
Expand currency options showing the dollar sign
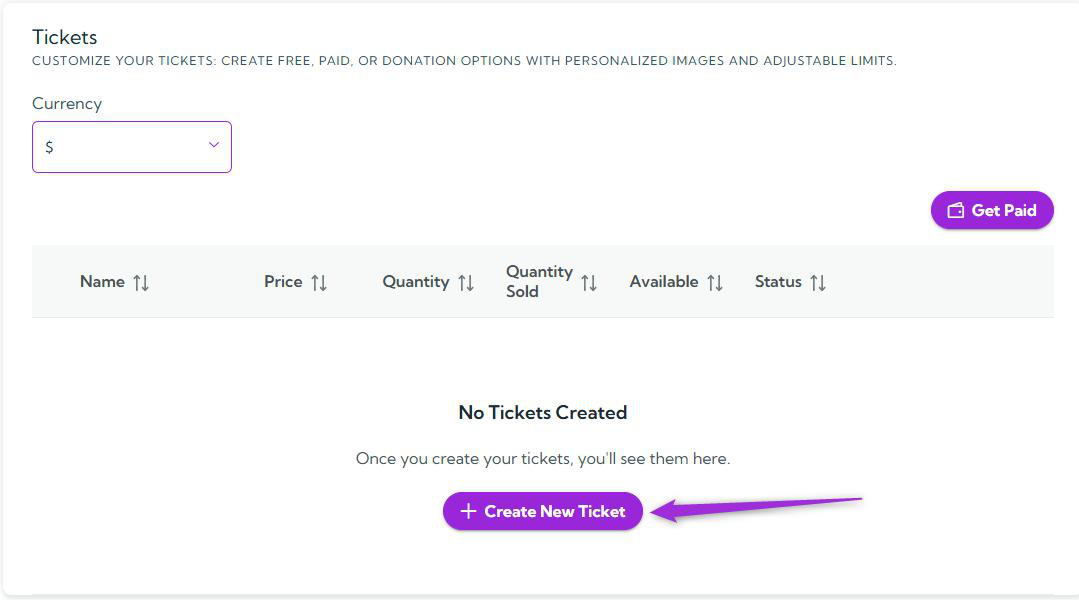131,146
